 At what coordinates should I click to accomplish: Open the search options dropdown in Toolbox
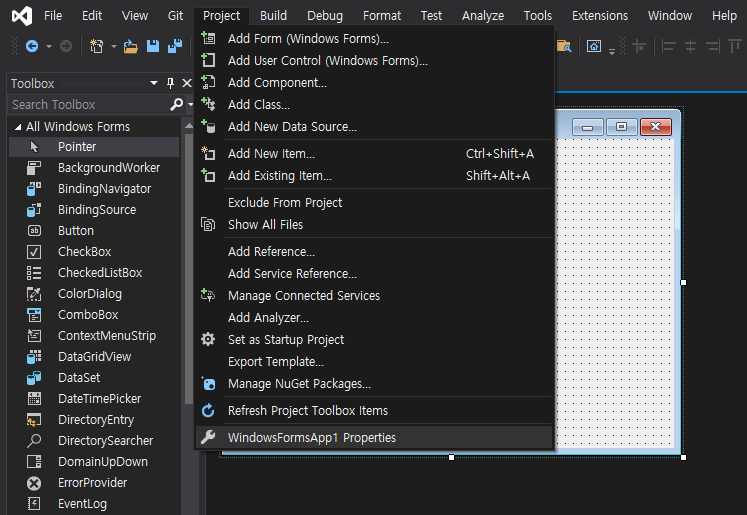(x=190, y=104)
